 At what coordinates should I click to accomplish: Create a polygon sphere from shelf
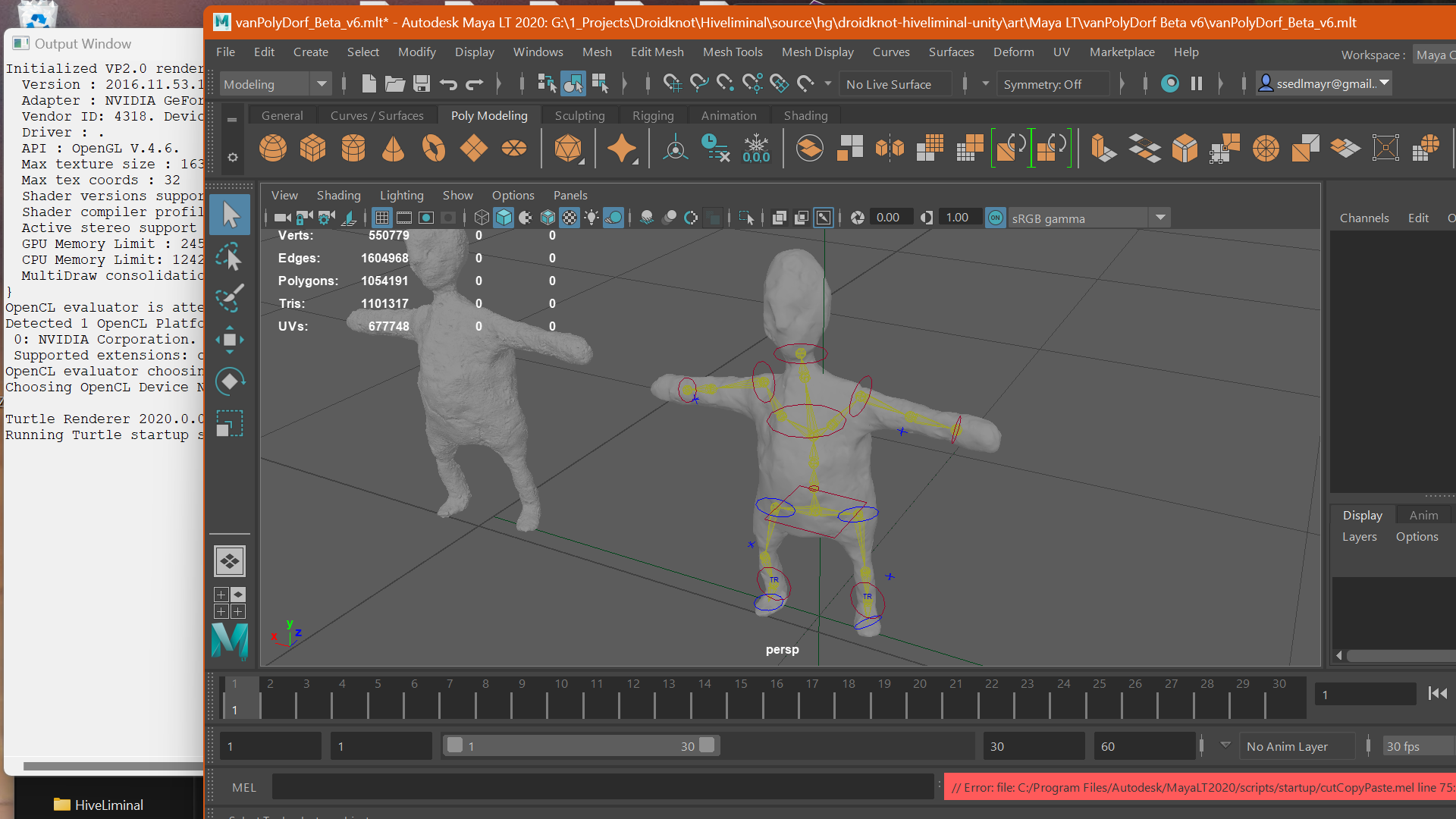(273, 148)
